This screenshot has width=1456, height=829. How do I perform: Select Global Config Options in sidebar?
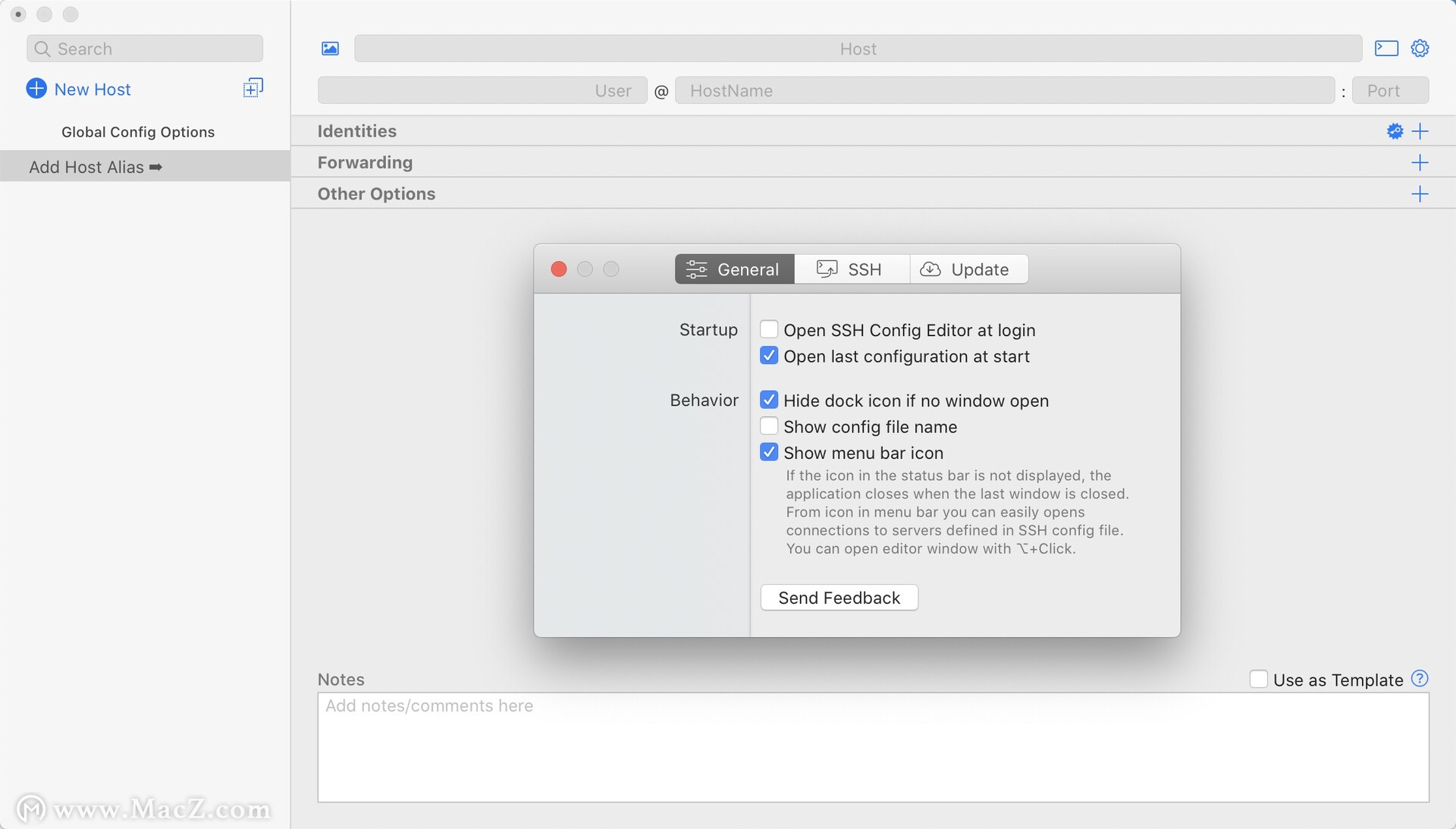pyautogui.click(x=138, y=132)
